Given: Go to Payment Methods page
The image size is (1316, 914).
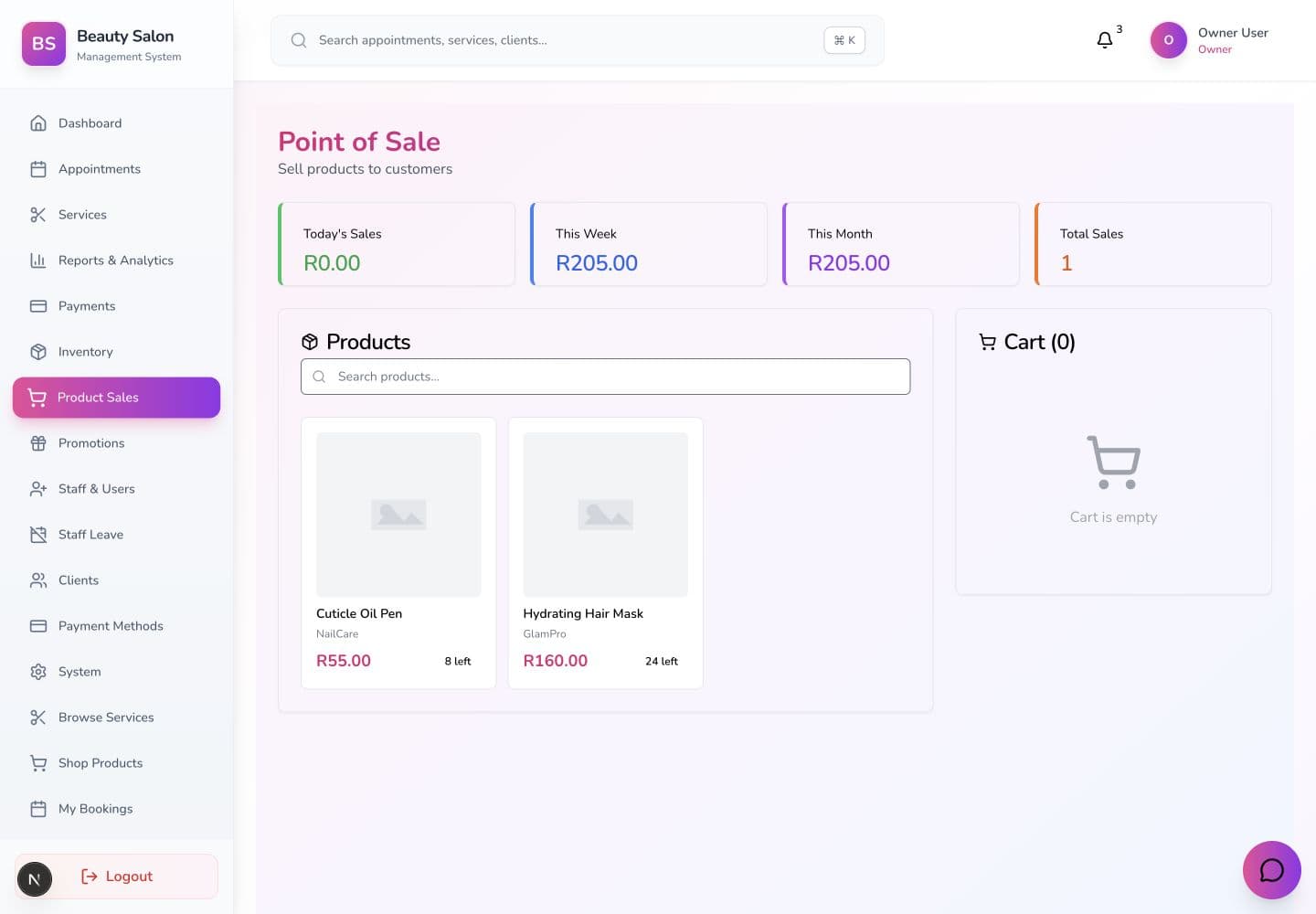Looking at the screenshot, I should point(117,626).
